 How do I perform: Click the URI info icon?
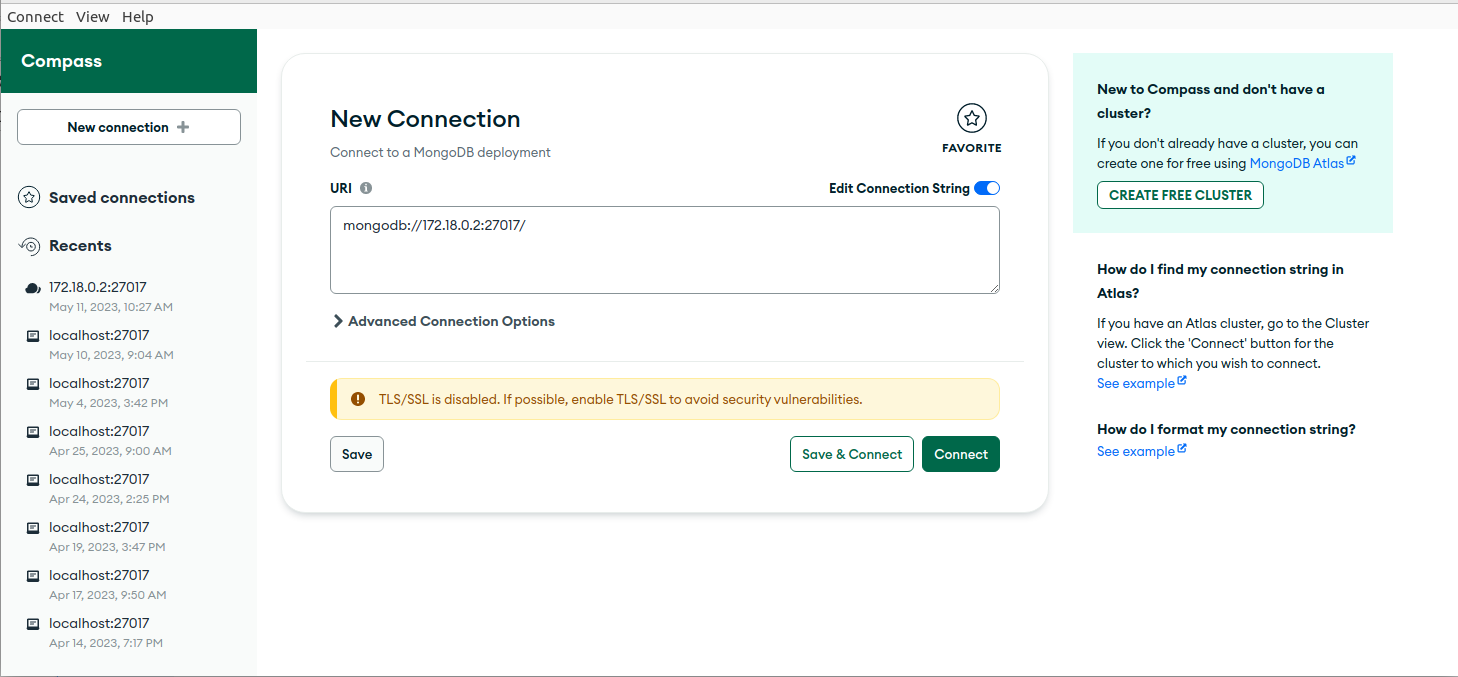(366, 188)
